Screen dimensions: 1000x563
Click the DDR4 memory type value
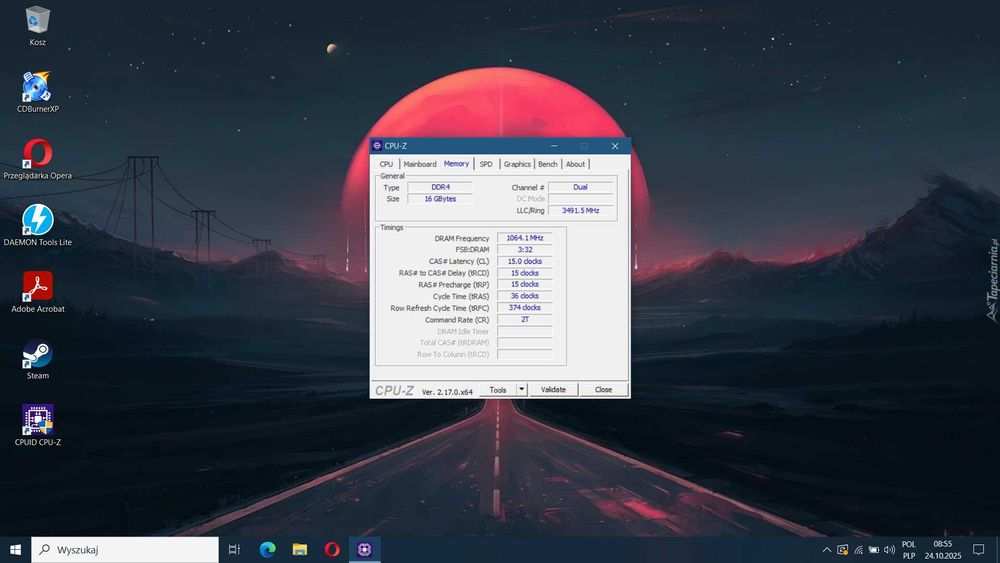440,187
